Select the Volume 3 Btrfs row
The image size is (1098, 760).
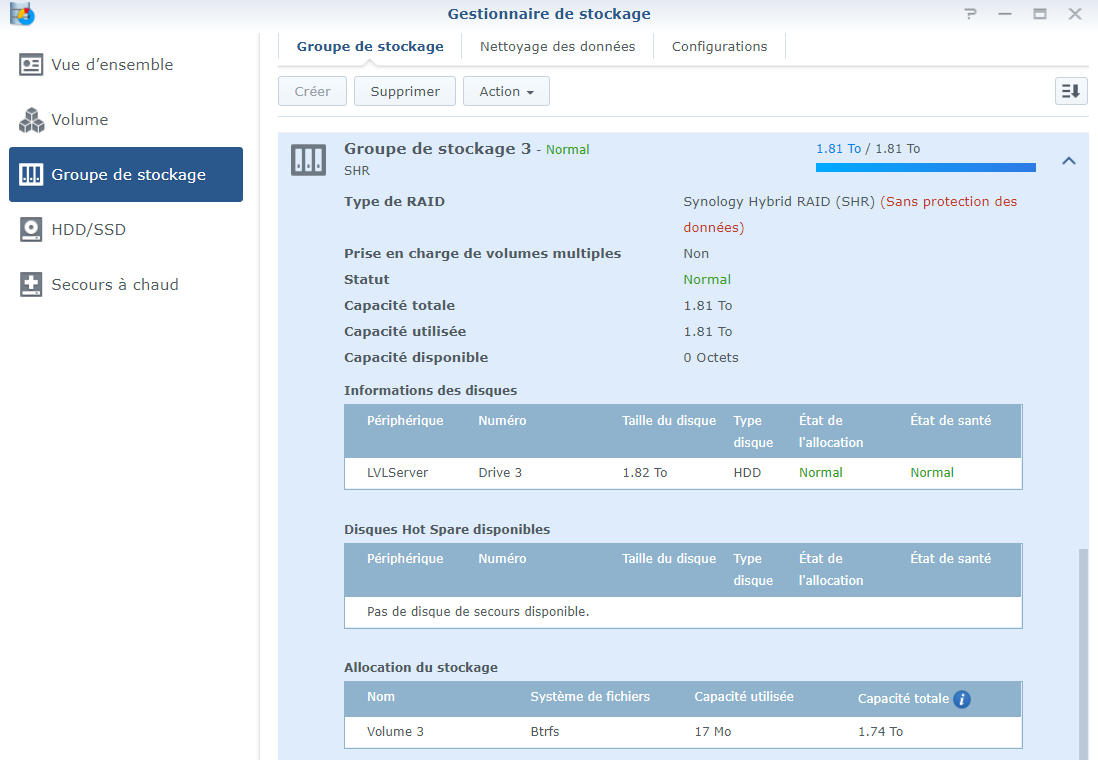pyautogui.click(x=683, y=732)
